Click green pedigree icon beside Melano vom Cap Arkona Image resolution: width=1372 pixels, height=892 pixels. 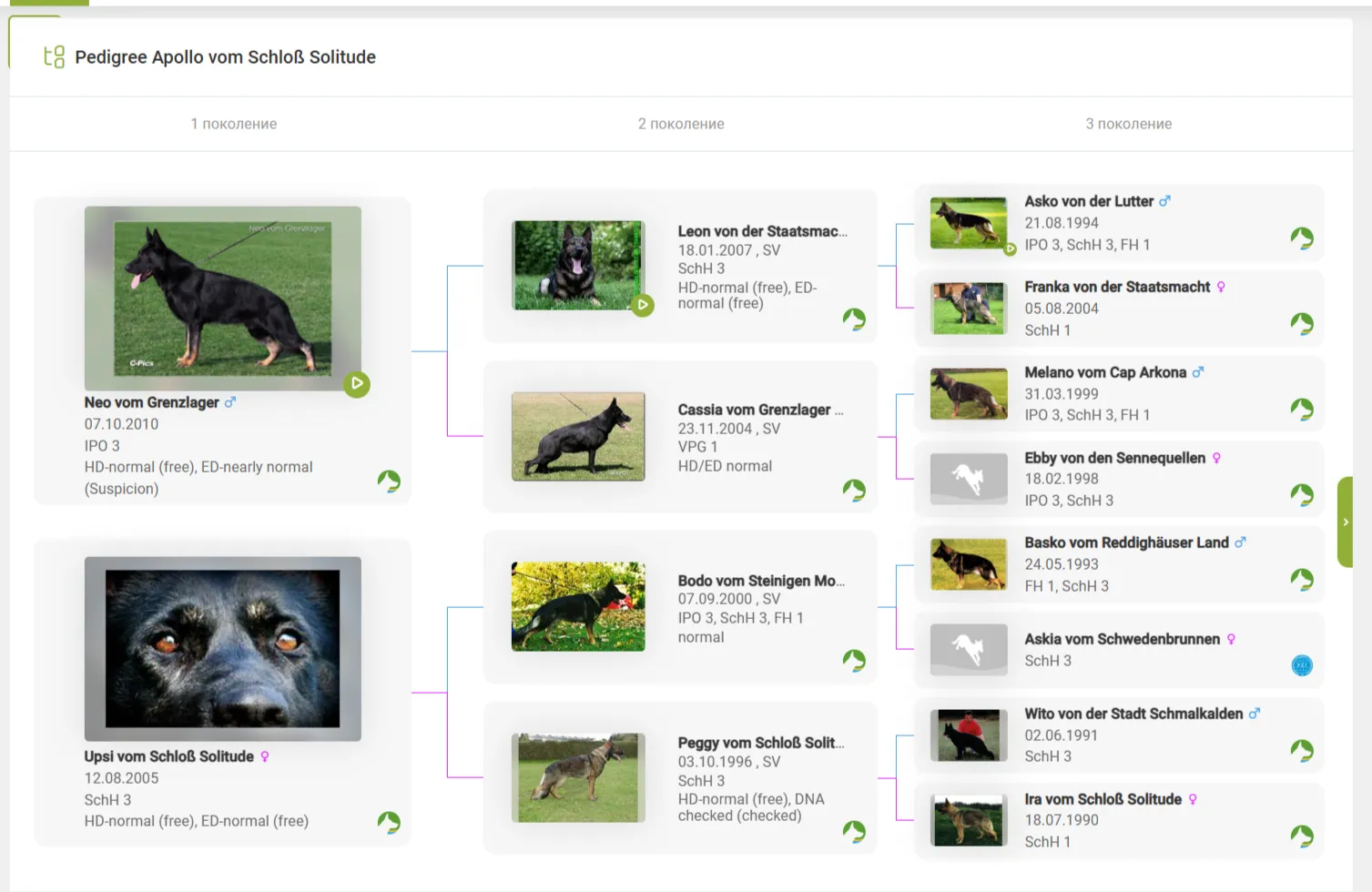(x=1302, y=410)
